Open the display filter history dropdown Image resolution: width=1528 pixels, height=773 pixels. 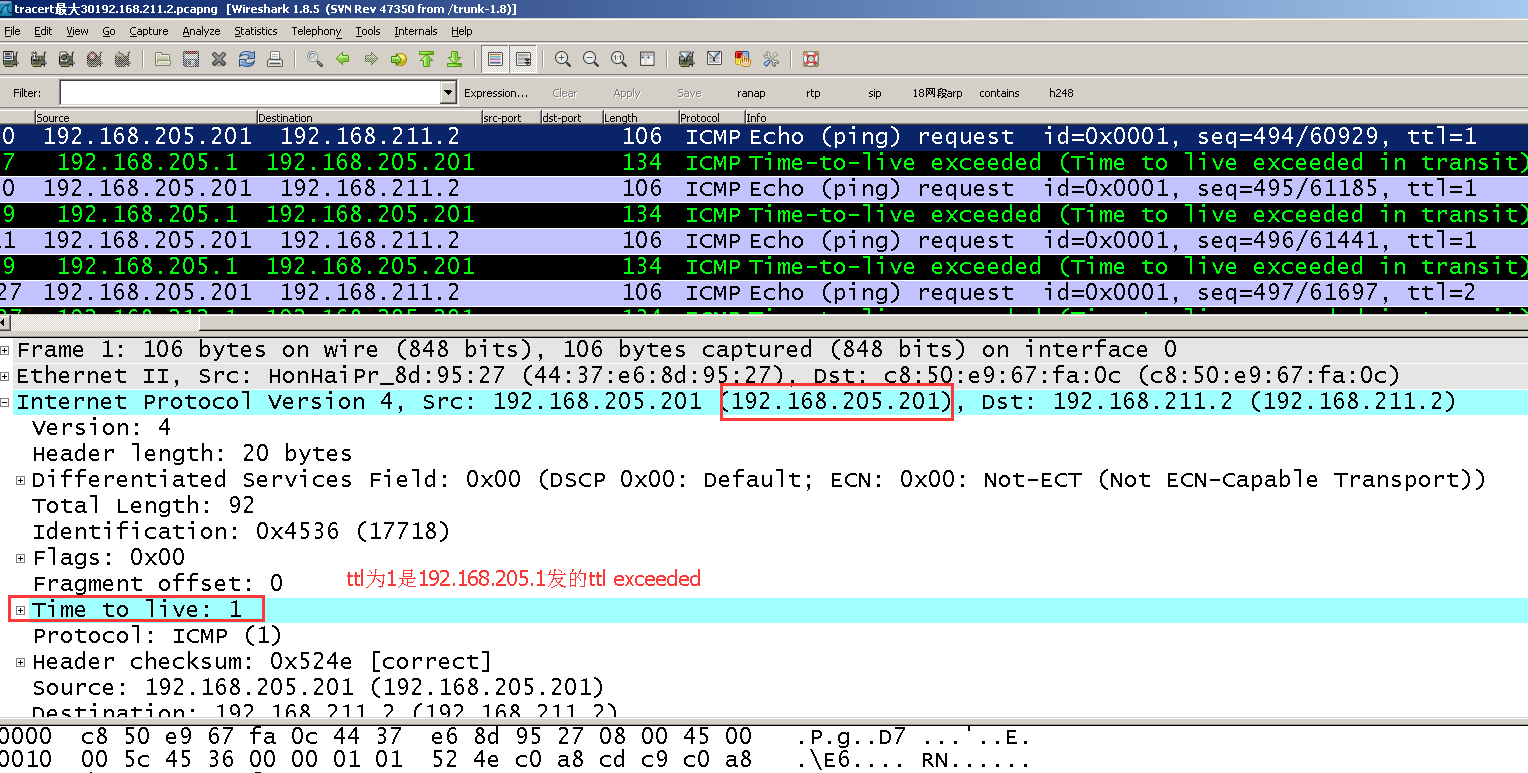coord(448,93)
